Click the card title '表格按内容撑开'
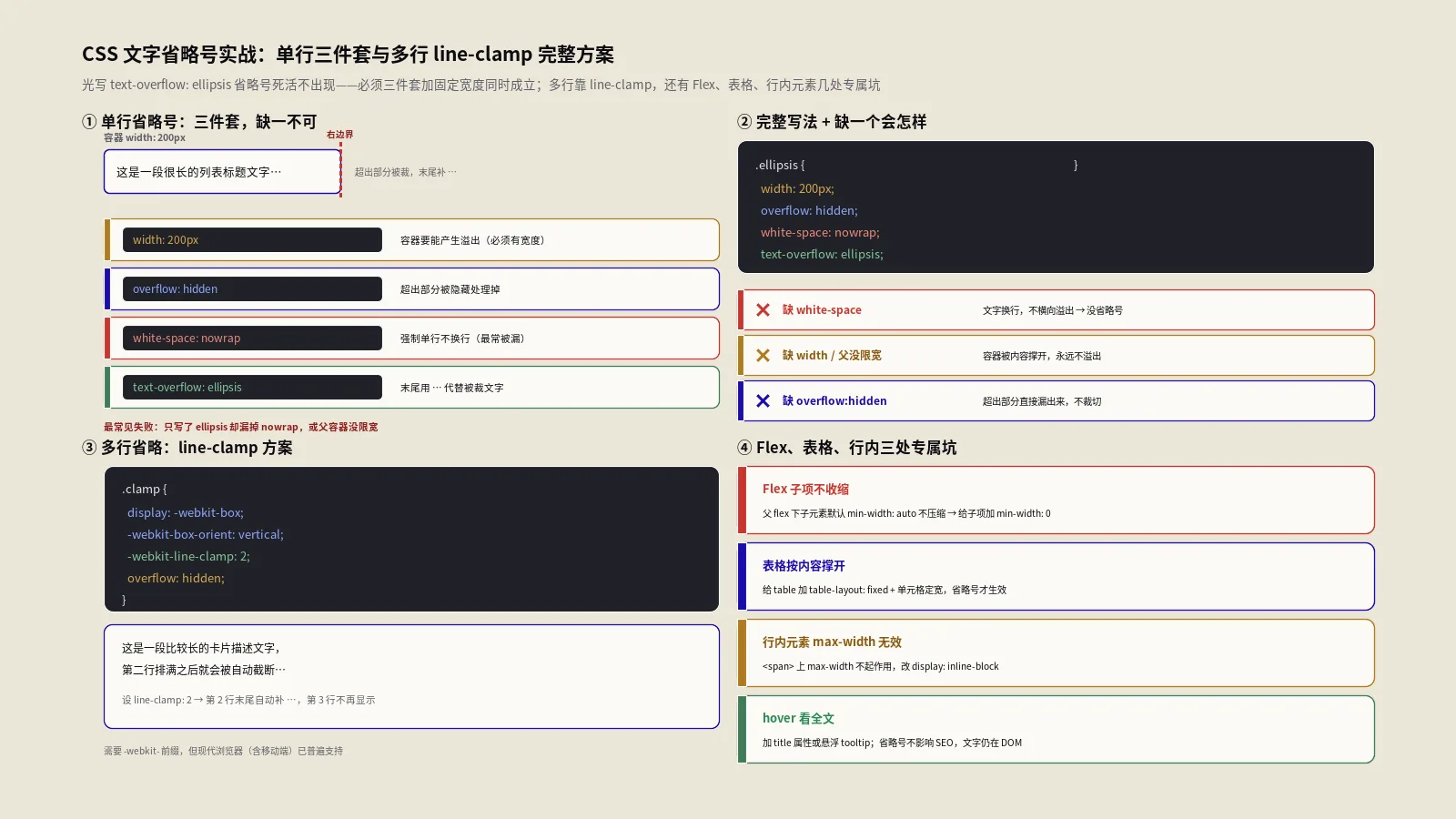 [804, 566]
